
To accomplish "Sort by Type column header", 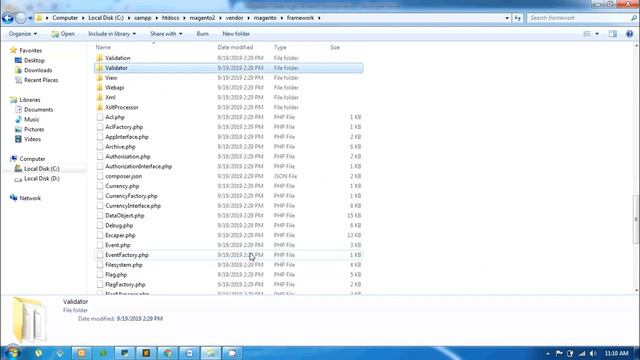I will (280, 47).
